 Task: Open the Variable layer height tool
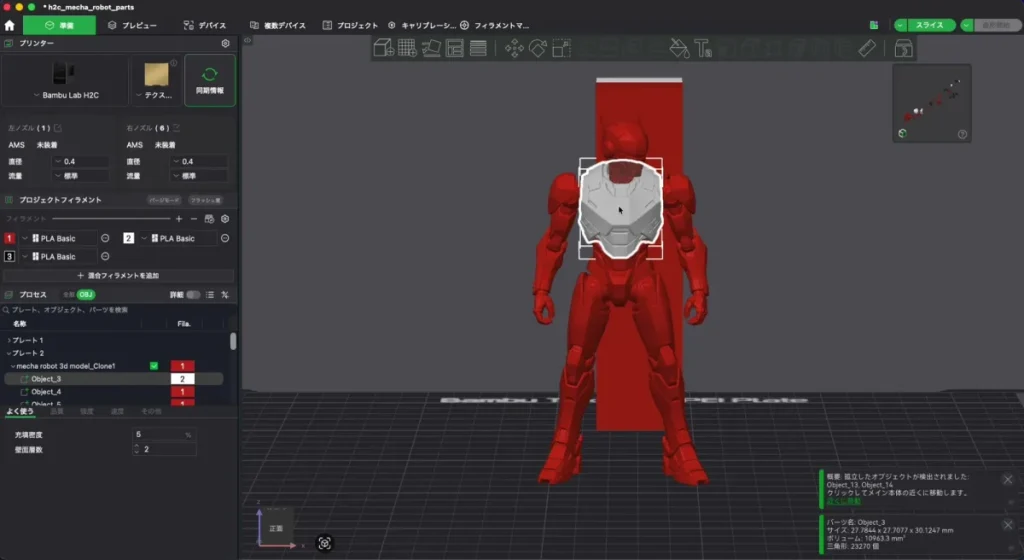[x=478, y=48]
